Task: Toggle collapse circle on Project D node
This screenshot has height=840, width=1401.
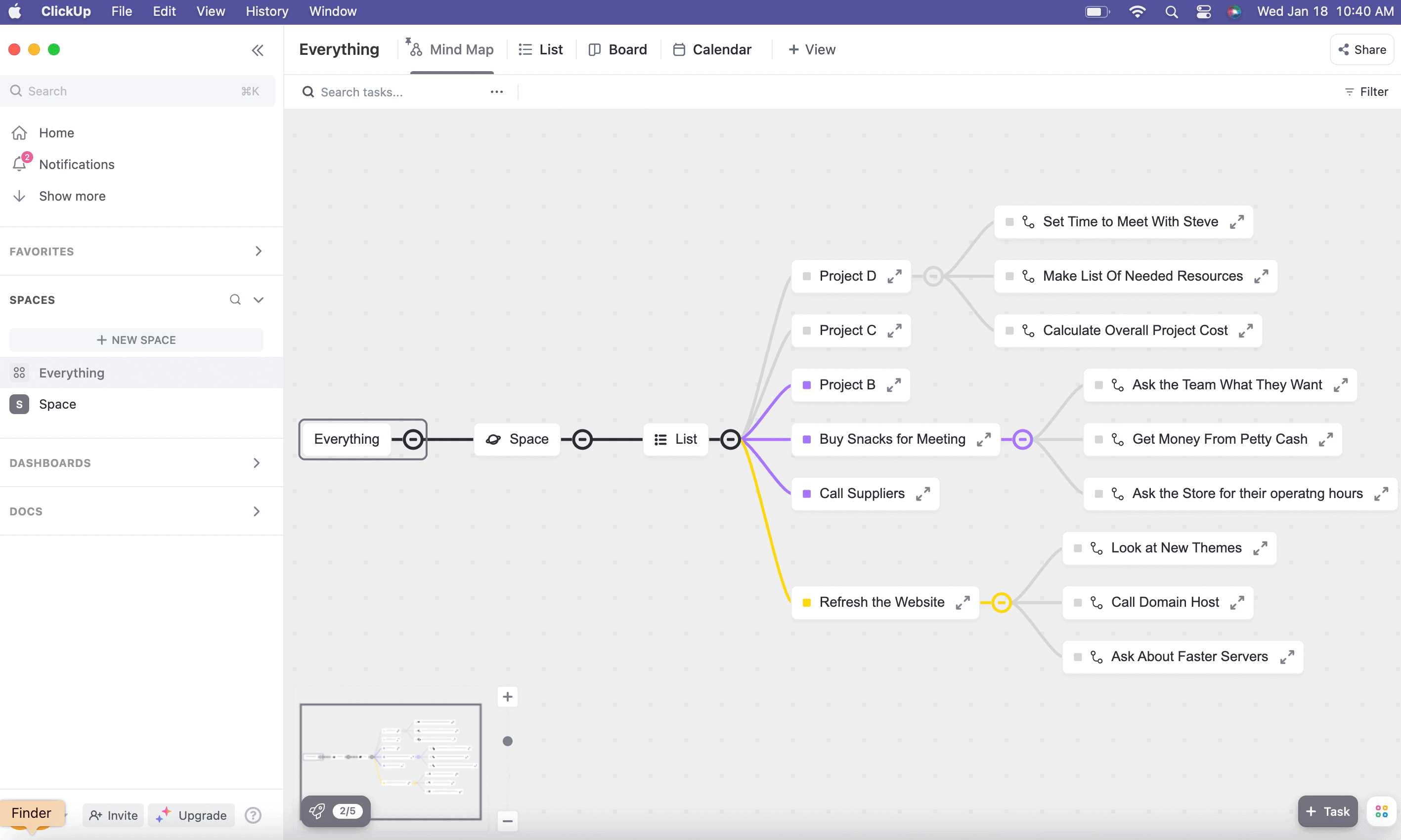Action: [933, 276]
